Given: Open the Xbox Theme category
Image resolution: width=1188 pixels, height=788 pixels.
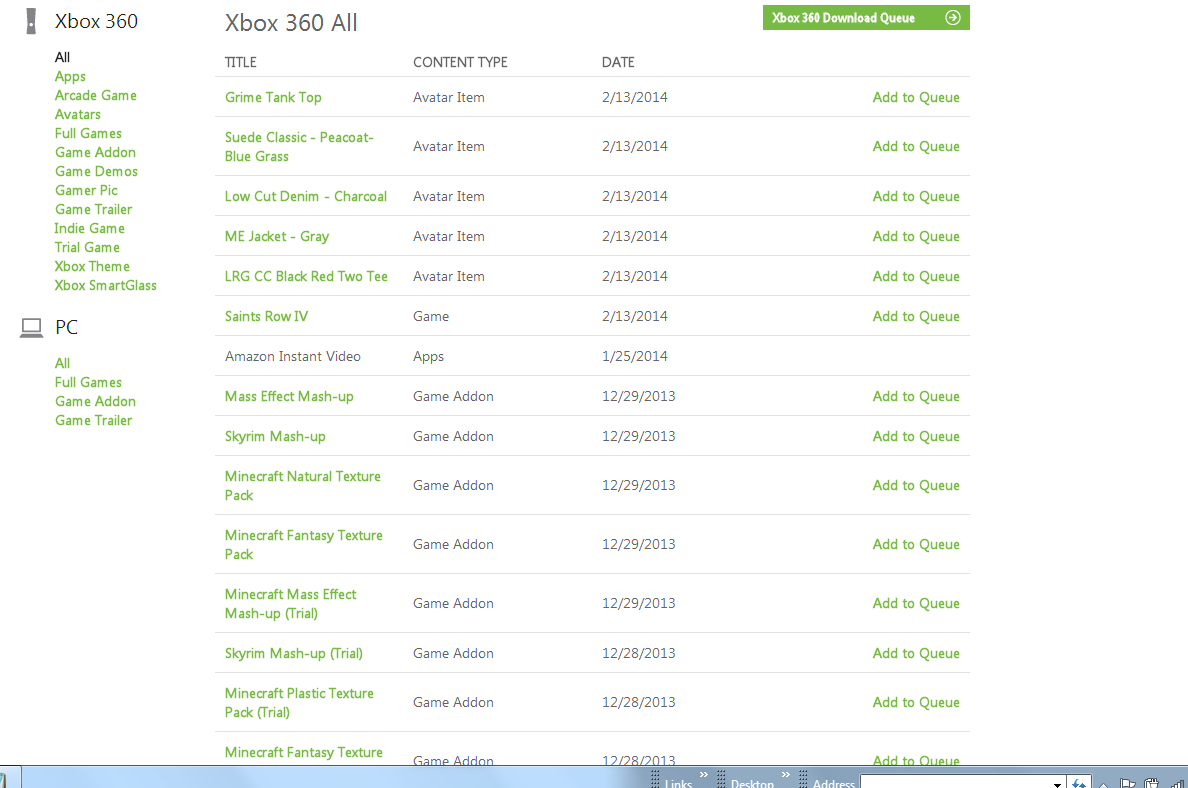Looking at the screenshot, I should point(92,266).
